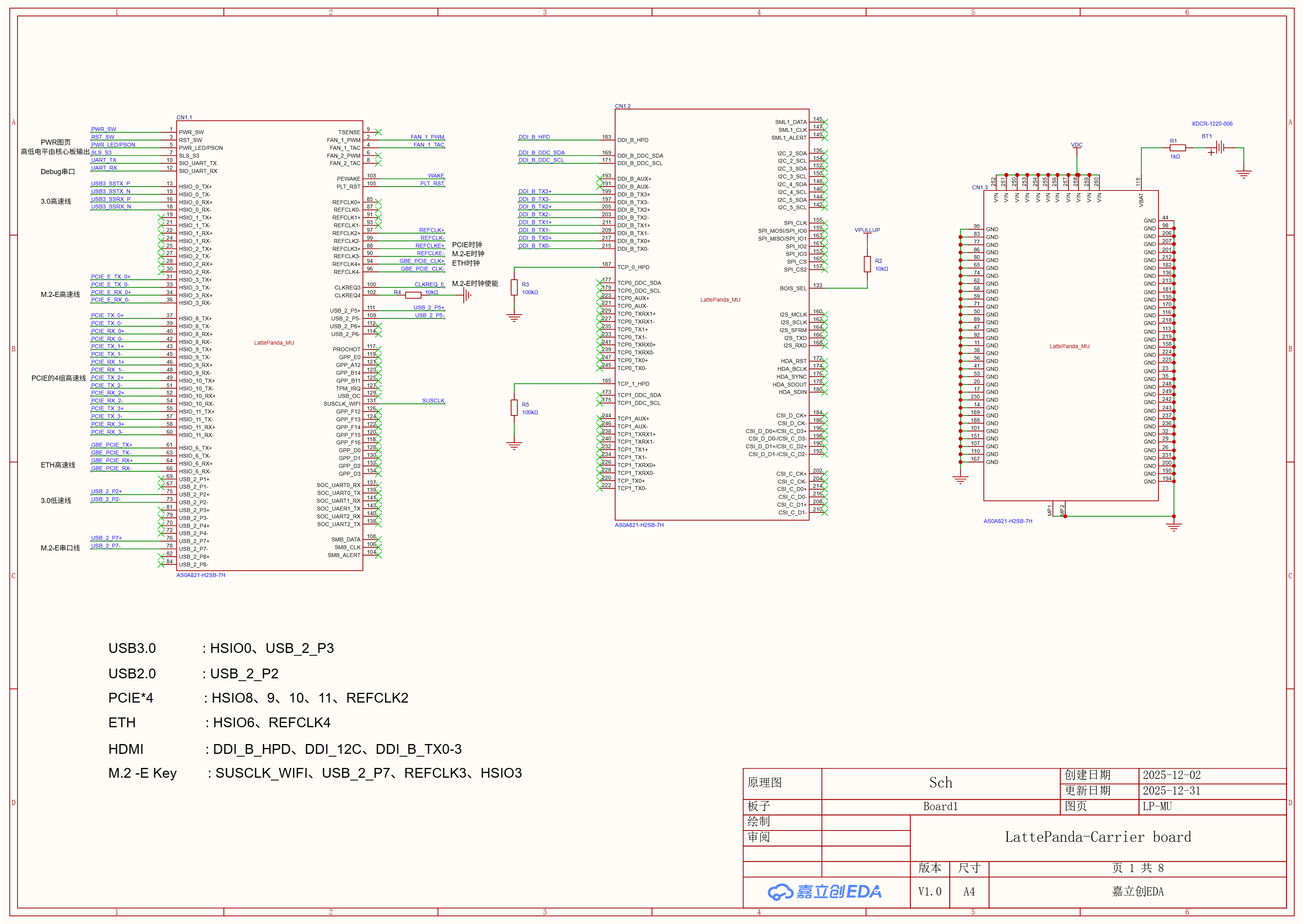Click the CN1.3 designator text
The image size is (1304, 924).
click(x=980, y=187)
